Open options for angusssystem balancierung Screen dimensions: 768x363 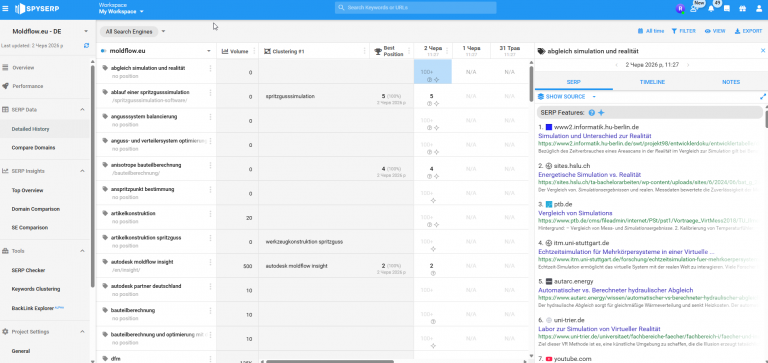pos(211,117)
